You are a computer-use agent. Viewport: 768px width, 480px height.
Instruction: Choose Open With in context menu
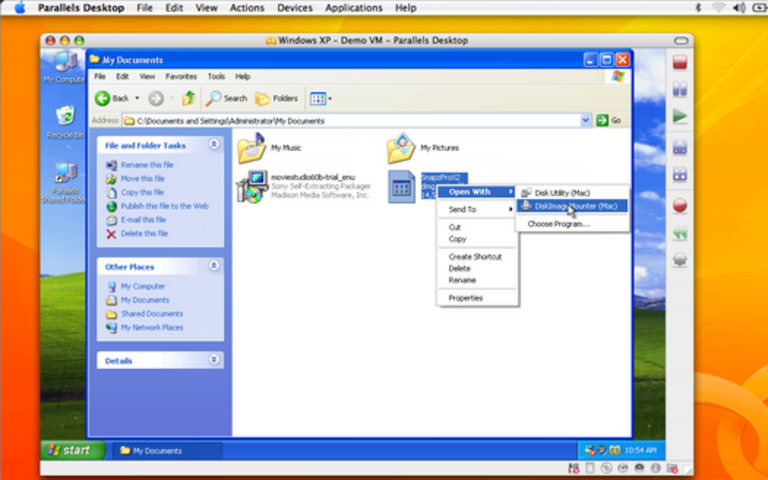(477, 192)
